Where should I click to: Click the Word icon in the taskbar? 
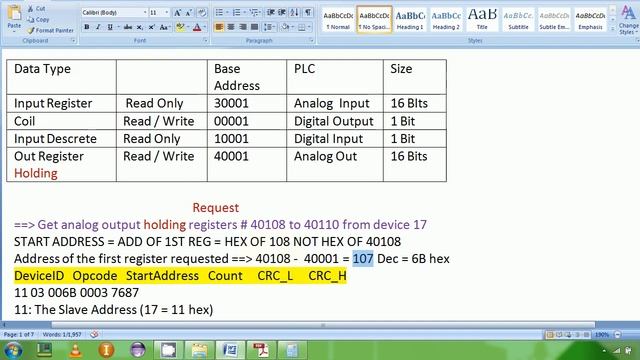230,350
